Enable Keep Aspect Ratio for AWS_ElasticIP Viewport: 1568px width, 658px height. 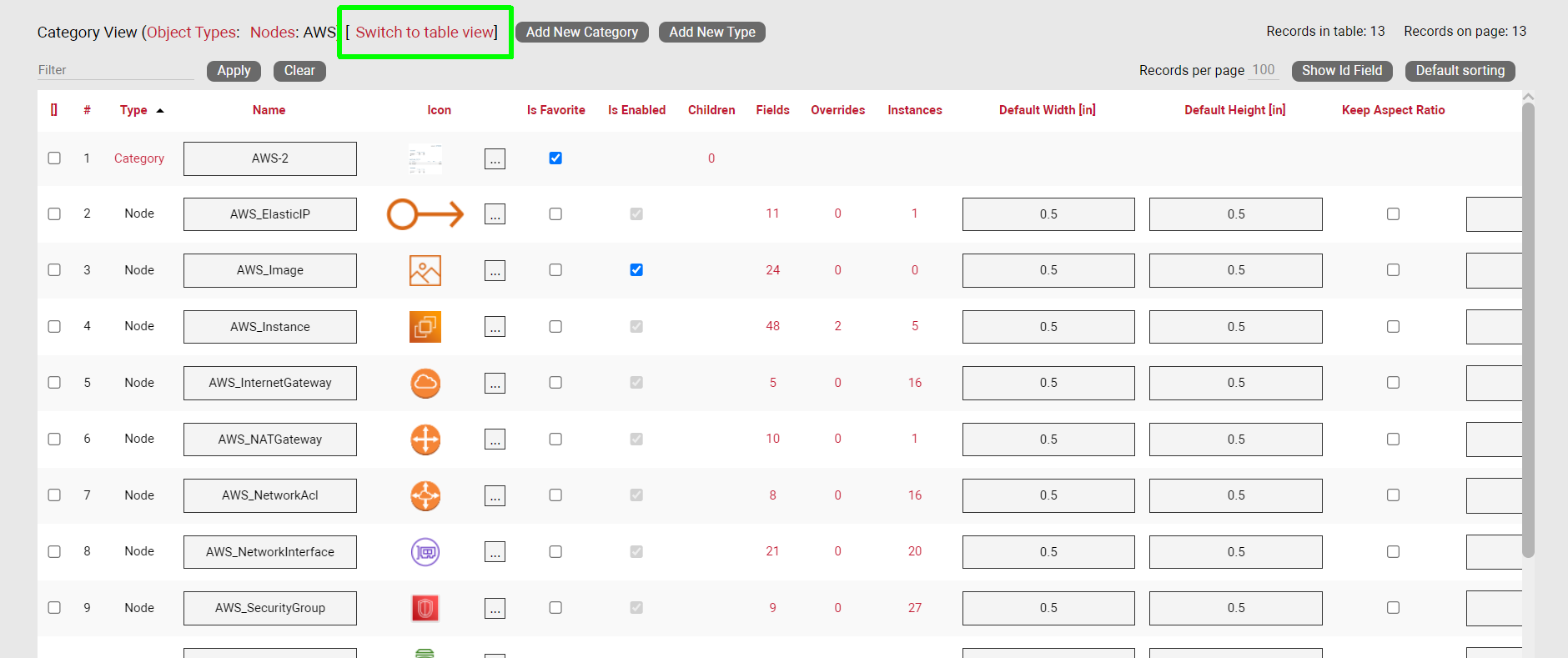(x=1393, y=214)
